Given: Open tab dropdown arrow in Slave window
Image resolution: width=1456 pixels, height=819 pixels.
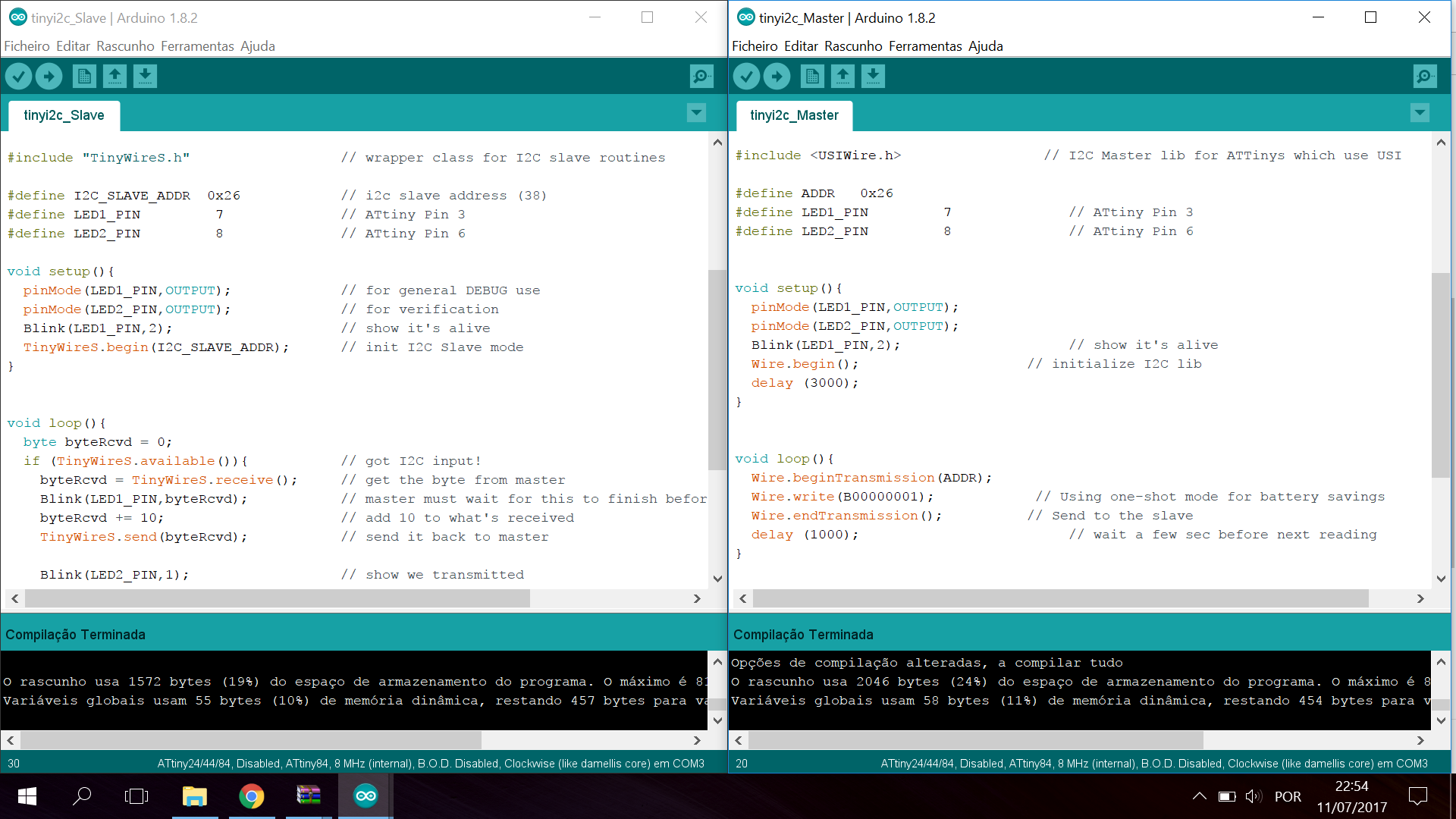Looking at the screenshot, I should [x=696, y=113].
